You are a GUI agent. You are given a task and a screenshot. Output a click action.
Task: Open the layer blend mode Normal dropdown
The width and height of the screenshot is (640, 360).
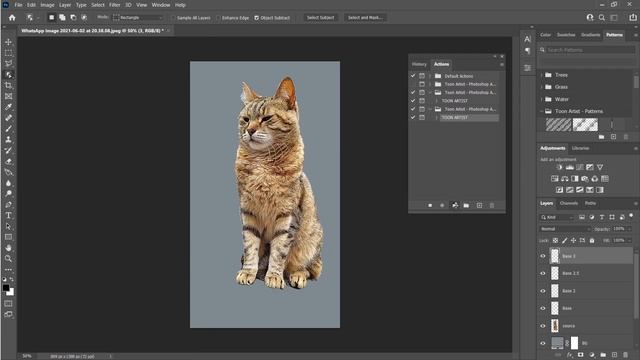point(565,229)
